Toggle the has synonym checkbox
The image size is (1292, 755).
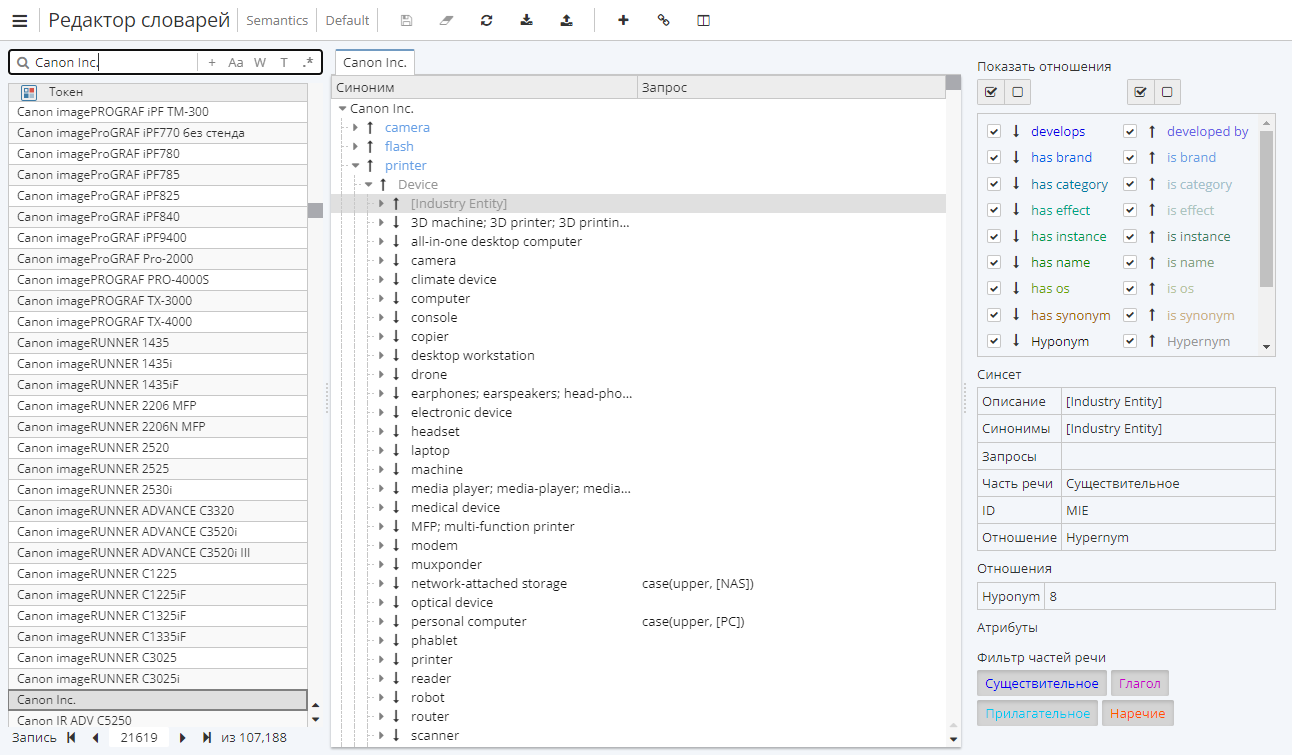coord(994,315)
